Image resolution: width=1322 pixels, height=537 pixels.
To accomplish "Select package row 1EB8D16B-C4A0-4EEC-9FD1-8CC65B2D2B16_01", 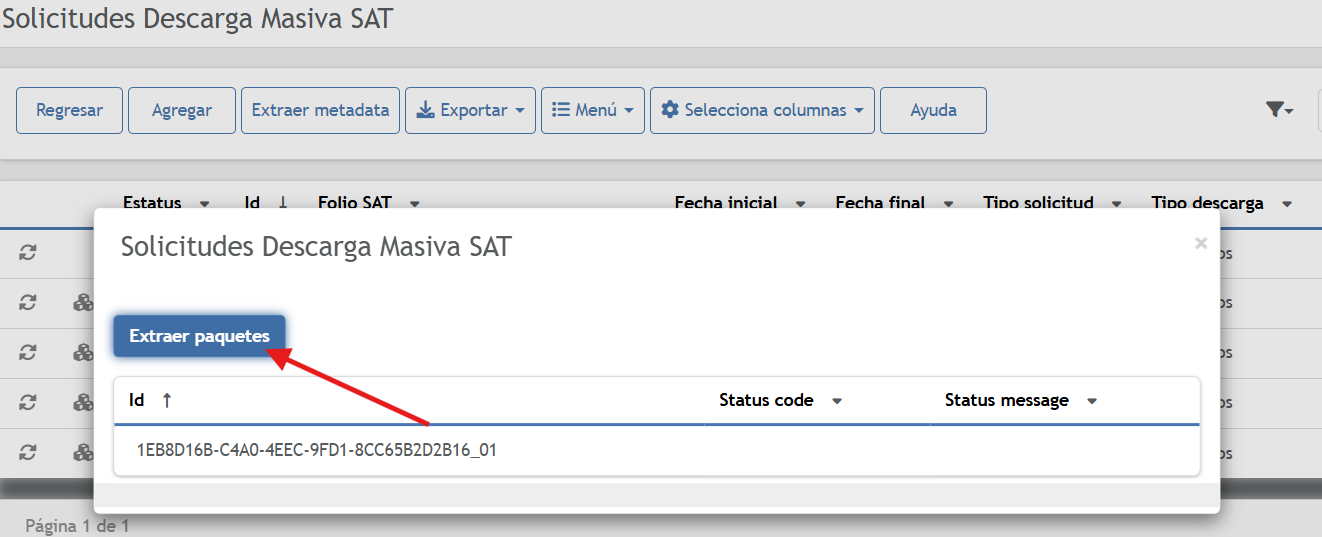I will tap(657, 450).
